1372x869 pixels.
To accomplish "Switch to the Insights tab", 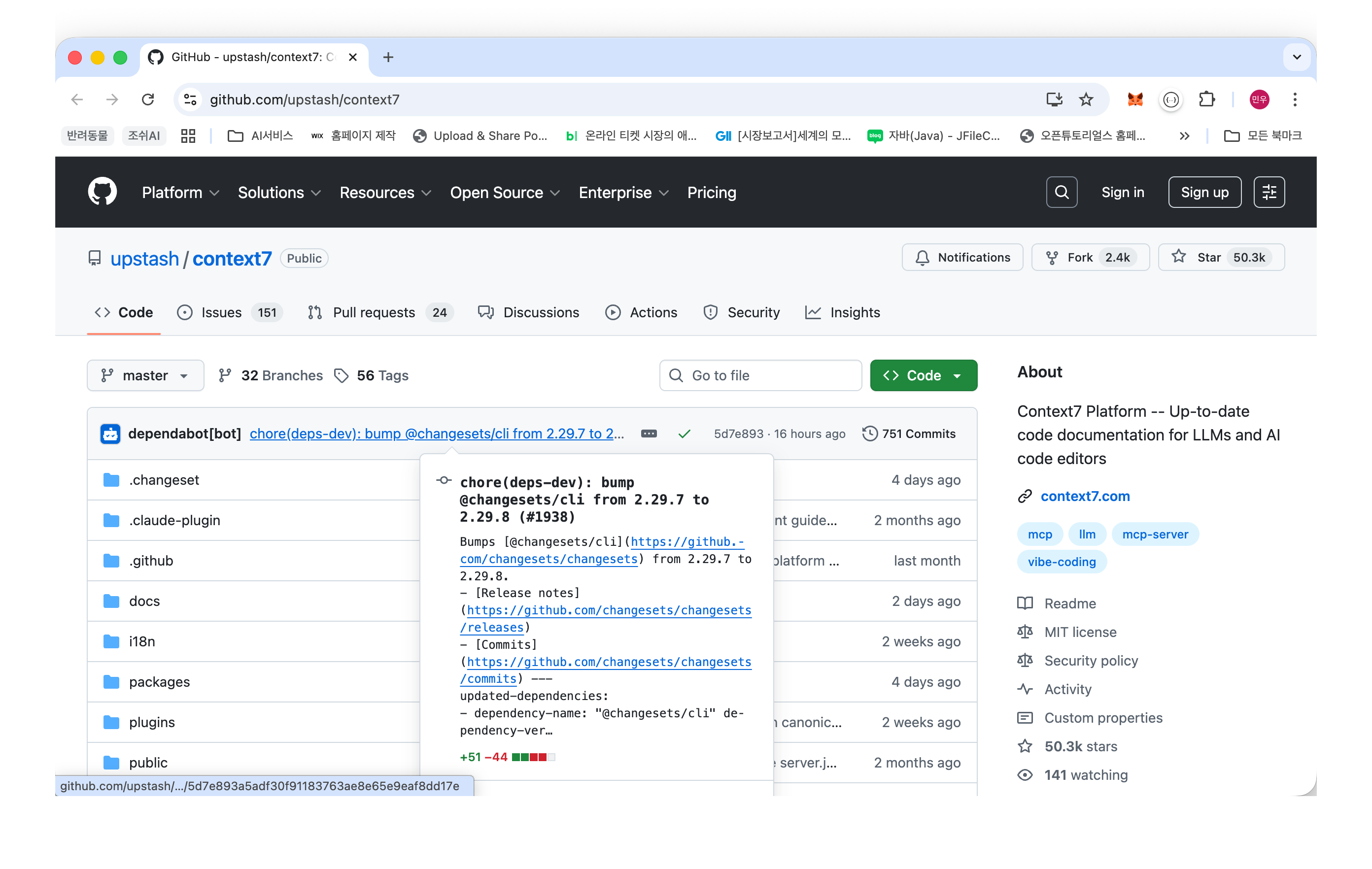I will tap(843, 312).
